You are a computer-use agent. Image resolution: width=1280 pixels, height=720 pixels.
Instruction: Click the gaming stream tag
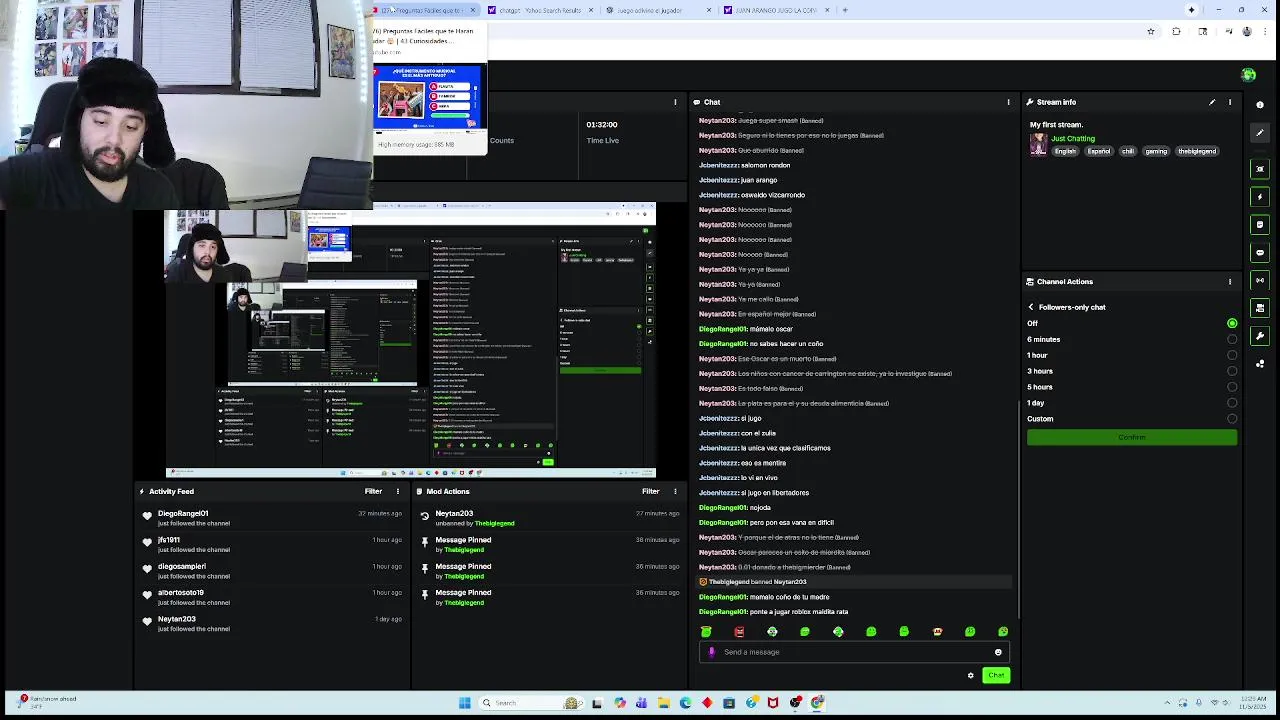1156,151
